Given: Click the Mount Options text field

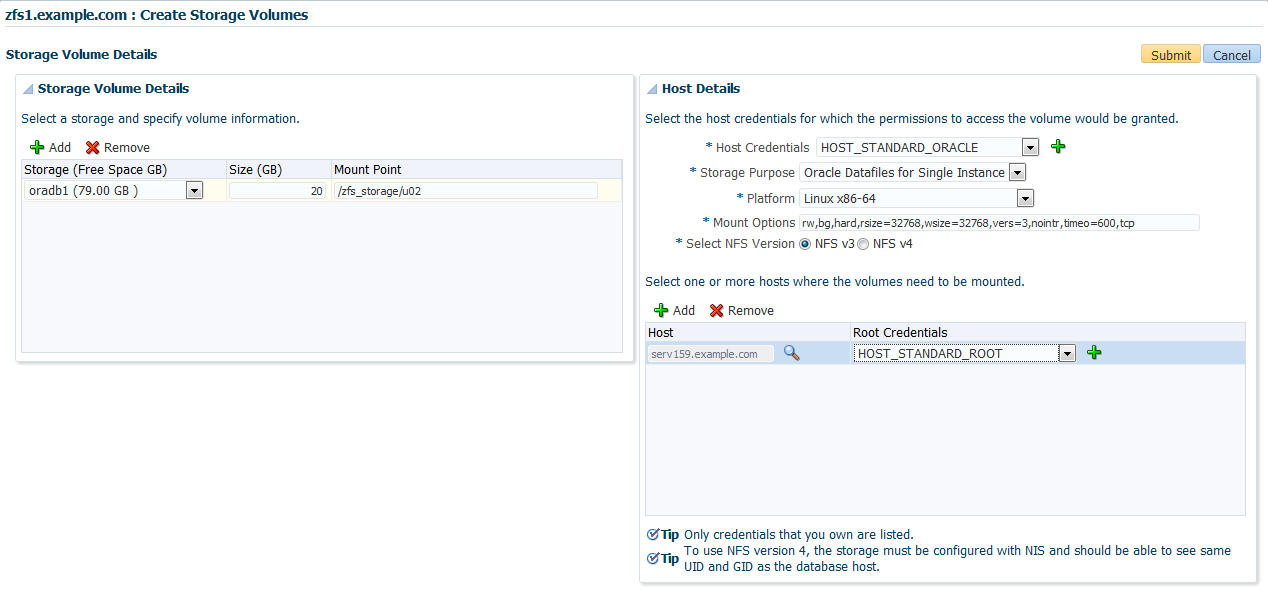Looking at the screenshot, I should (998, 223).
